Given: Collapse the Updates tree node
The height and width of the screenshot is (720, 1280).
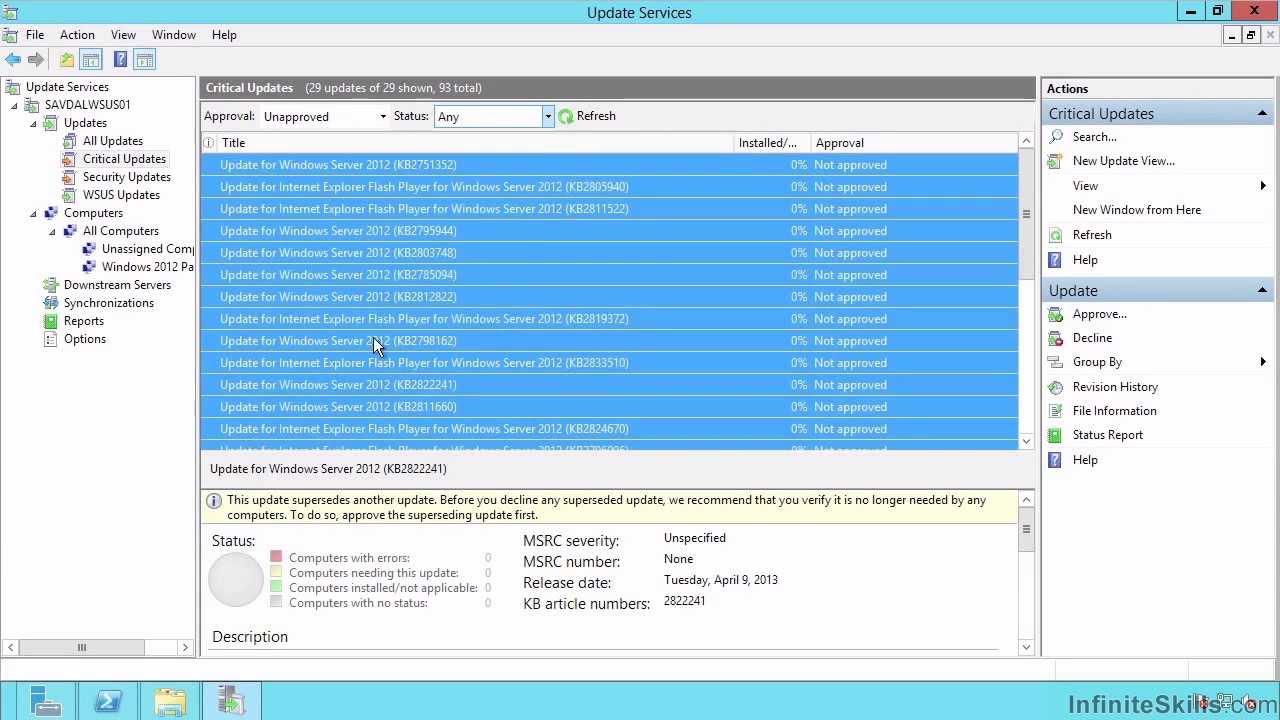Looking at the screenshot, I should pos(33,123).
